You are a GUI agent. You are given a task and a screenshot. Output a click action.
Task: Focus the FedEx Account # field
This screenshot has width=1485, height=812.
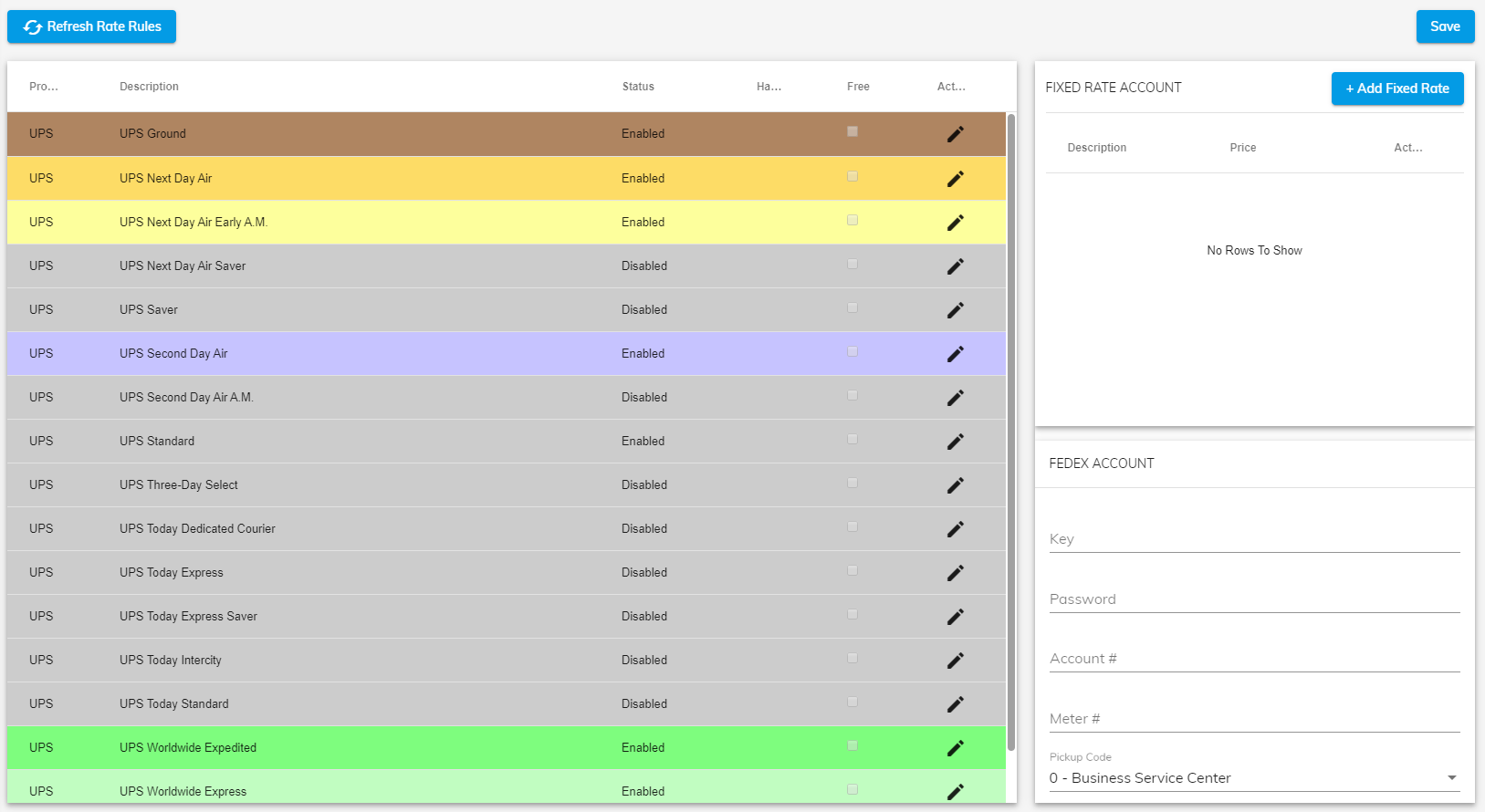pos(1254,659)
